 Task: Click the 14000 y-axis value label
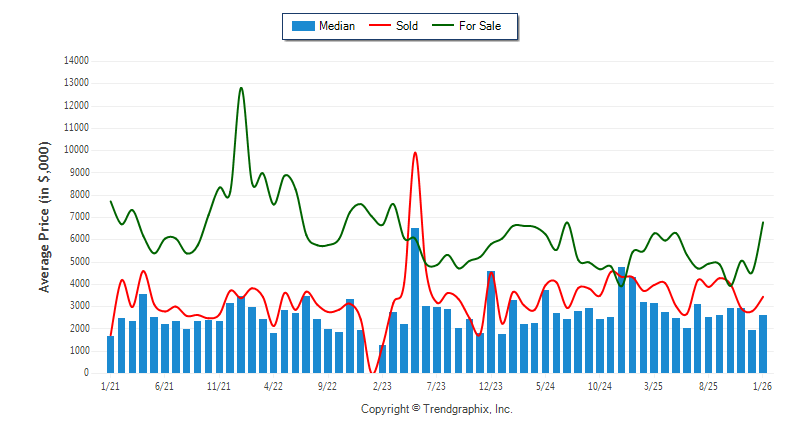75,61
